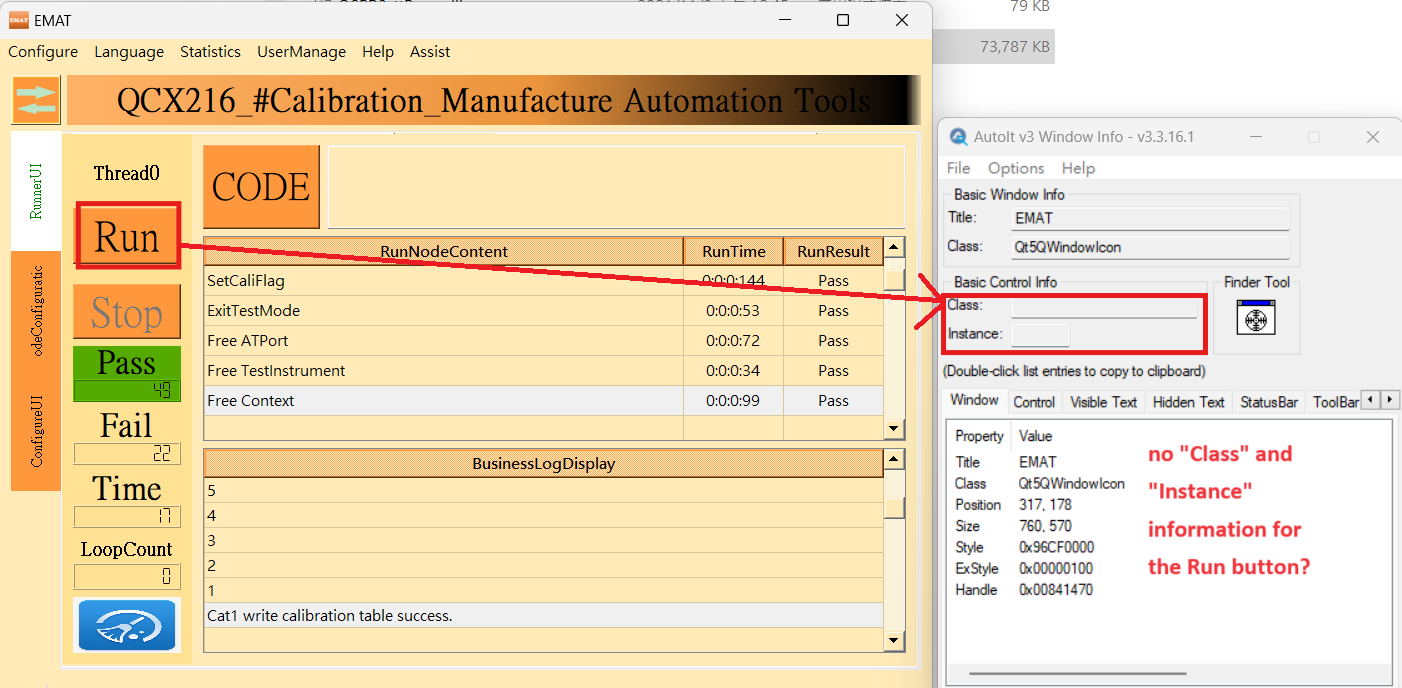Select the Free Context row
1402x688 pixels.
544,401
